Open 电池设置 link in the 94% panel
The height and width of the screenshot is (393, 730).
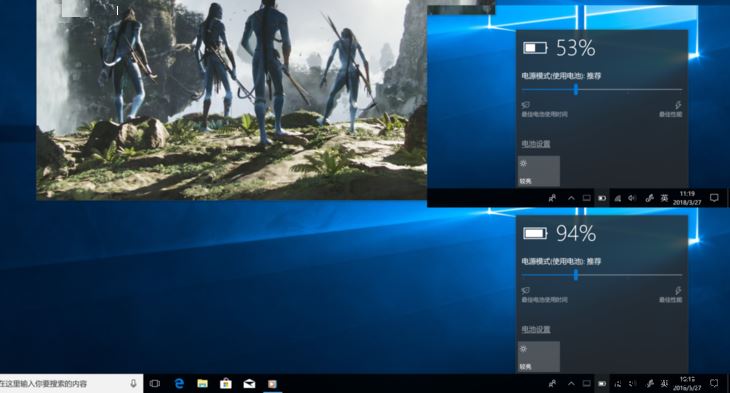pyautogui.click(x=535, y=330)
